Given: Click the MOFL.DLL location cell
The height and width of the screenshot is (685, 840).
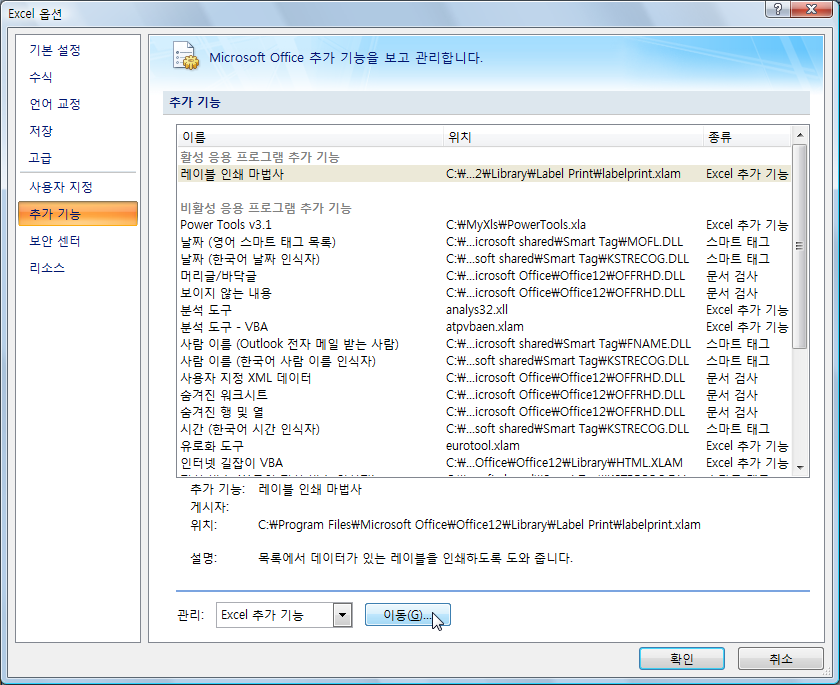Looking at the screenshot, I should click(564, 242).
